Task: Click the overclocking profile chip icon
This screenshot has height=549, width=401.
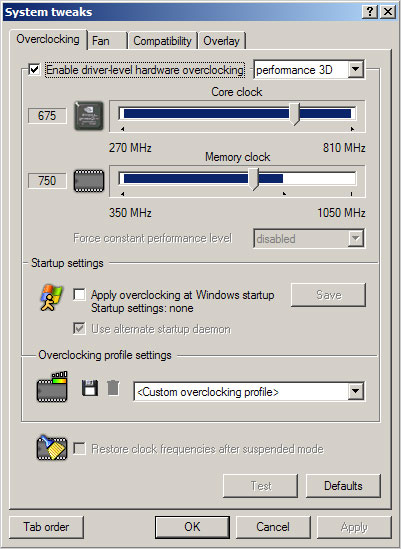Action: (x=52, y=387)
